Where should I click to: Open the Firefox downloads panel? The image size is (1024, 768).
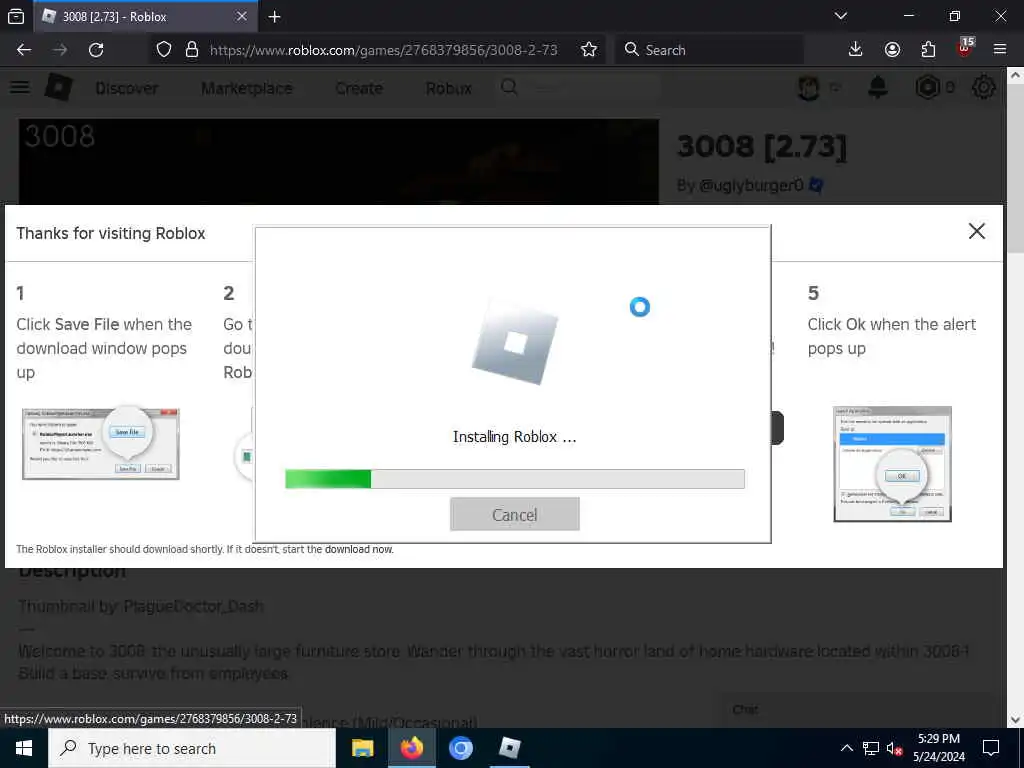coord(855,50)
